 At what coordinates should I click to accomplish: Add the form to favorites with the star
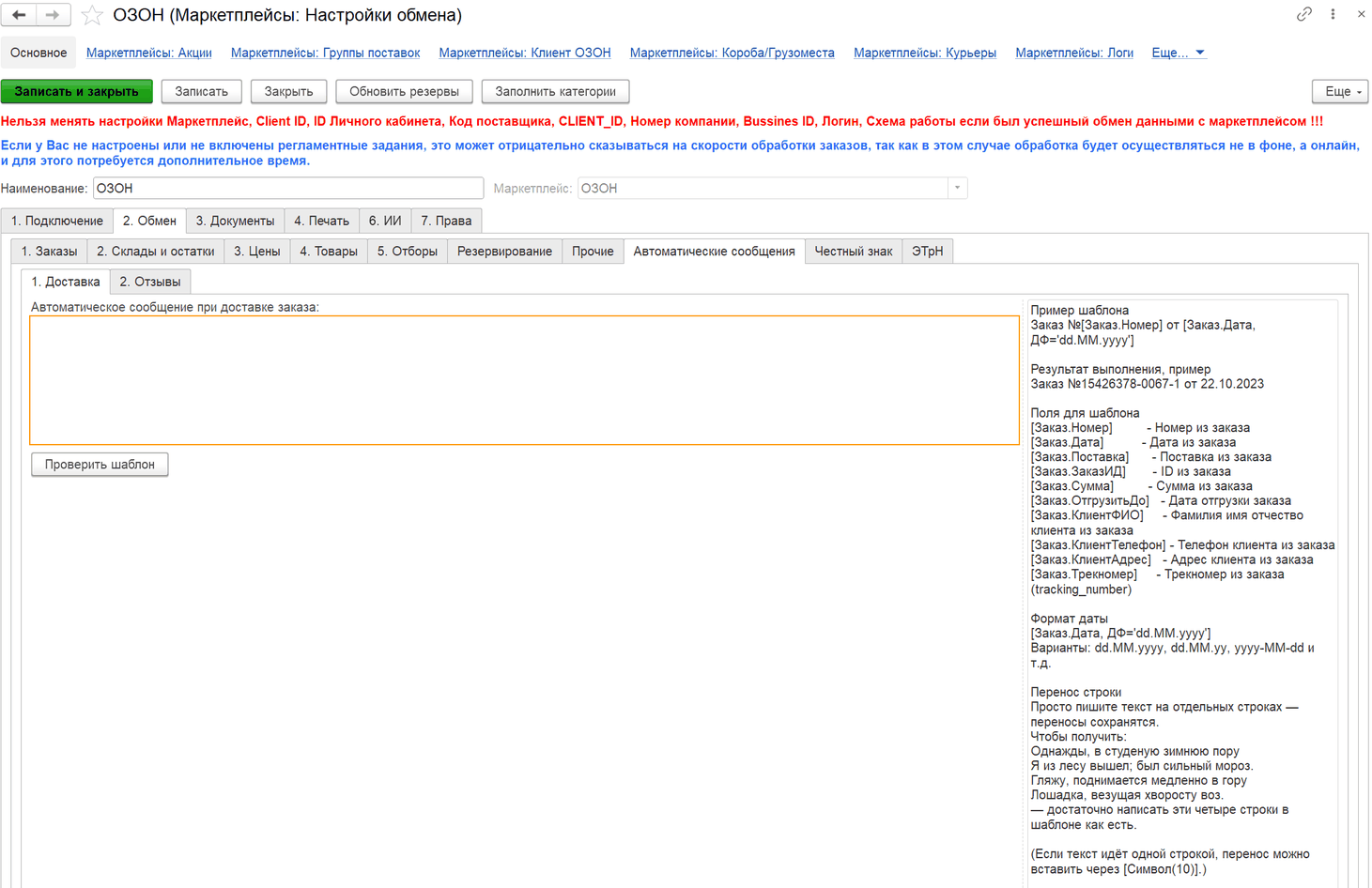click(x=92, y=15)
